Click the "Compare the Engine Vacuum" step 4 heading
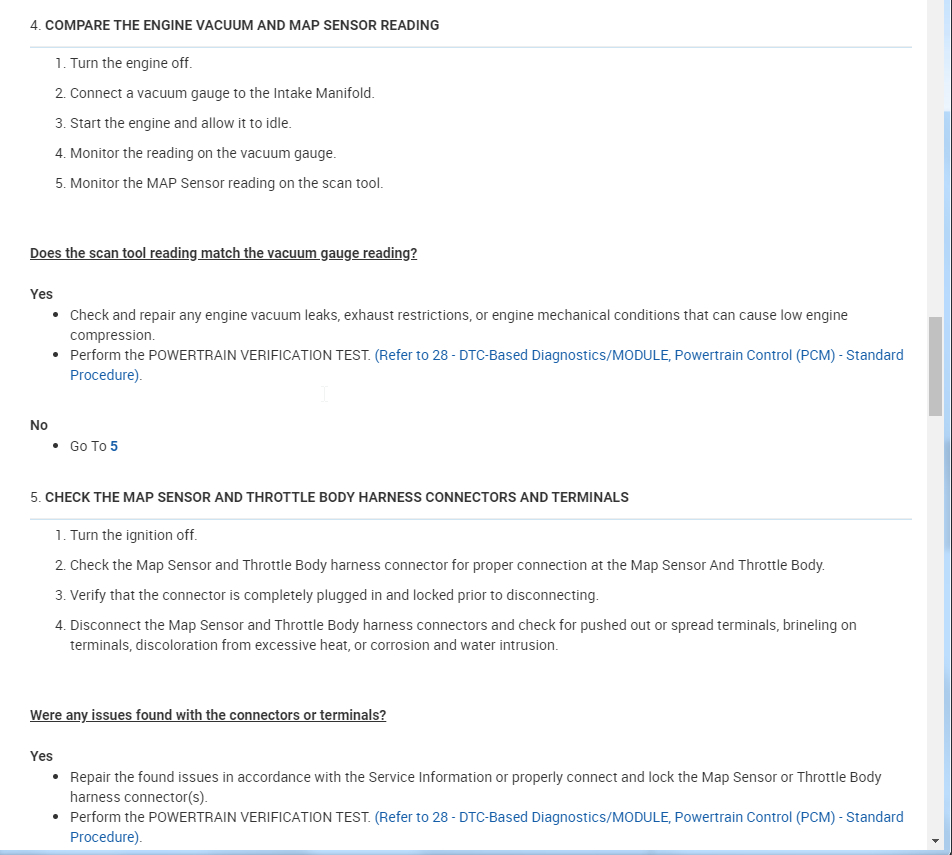 242,25
